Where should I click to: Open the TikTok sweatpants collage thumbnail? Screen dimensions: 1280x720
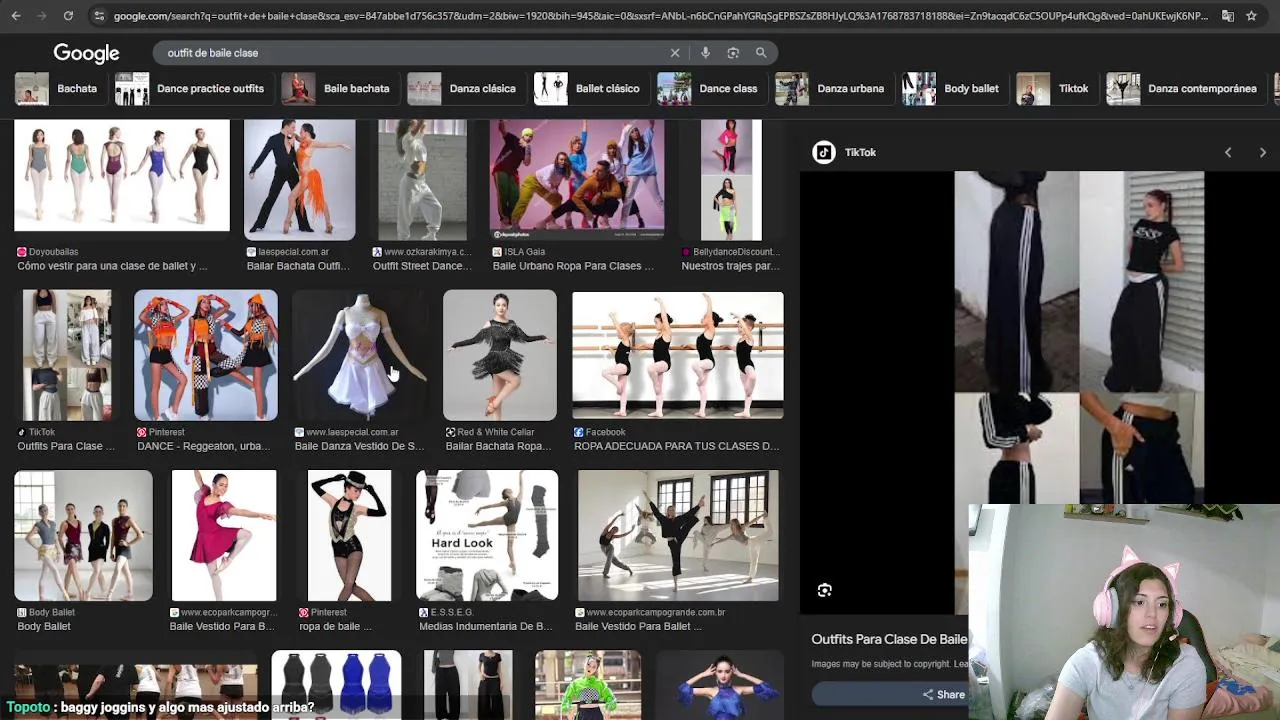tap(67, 355)
